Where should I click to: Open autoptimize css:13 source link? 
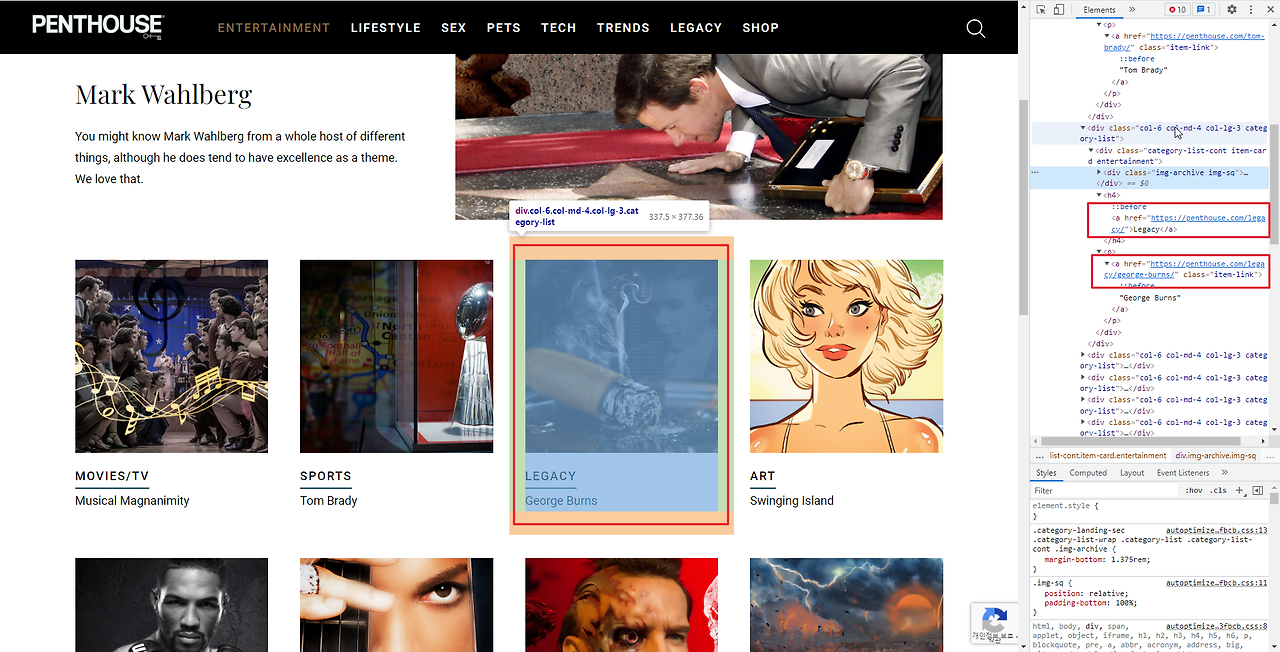click(1217, 530)
